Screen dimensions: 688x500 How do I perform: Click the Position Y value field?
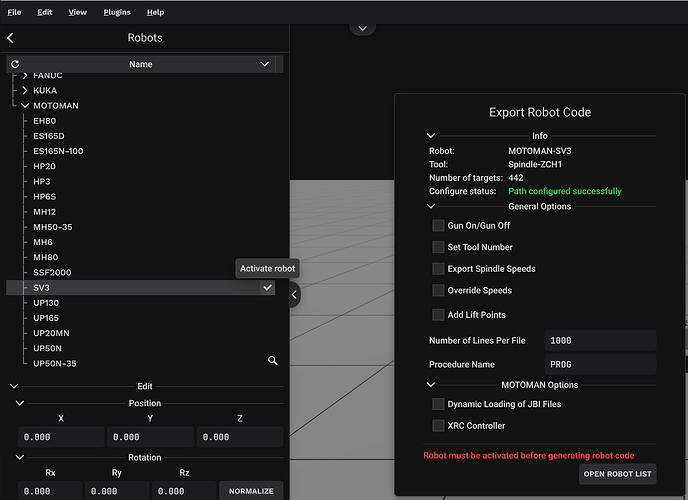click(150, 437)
